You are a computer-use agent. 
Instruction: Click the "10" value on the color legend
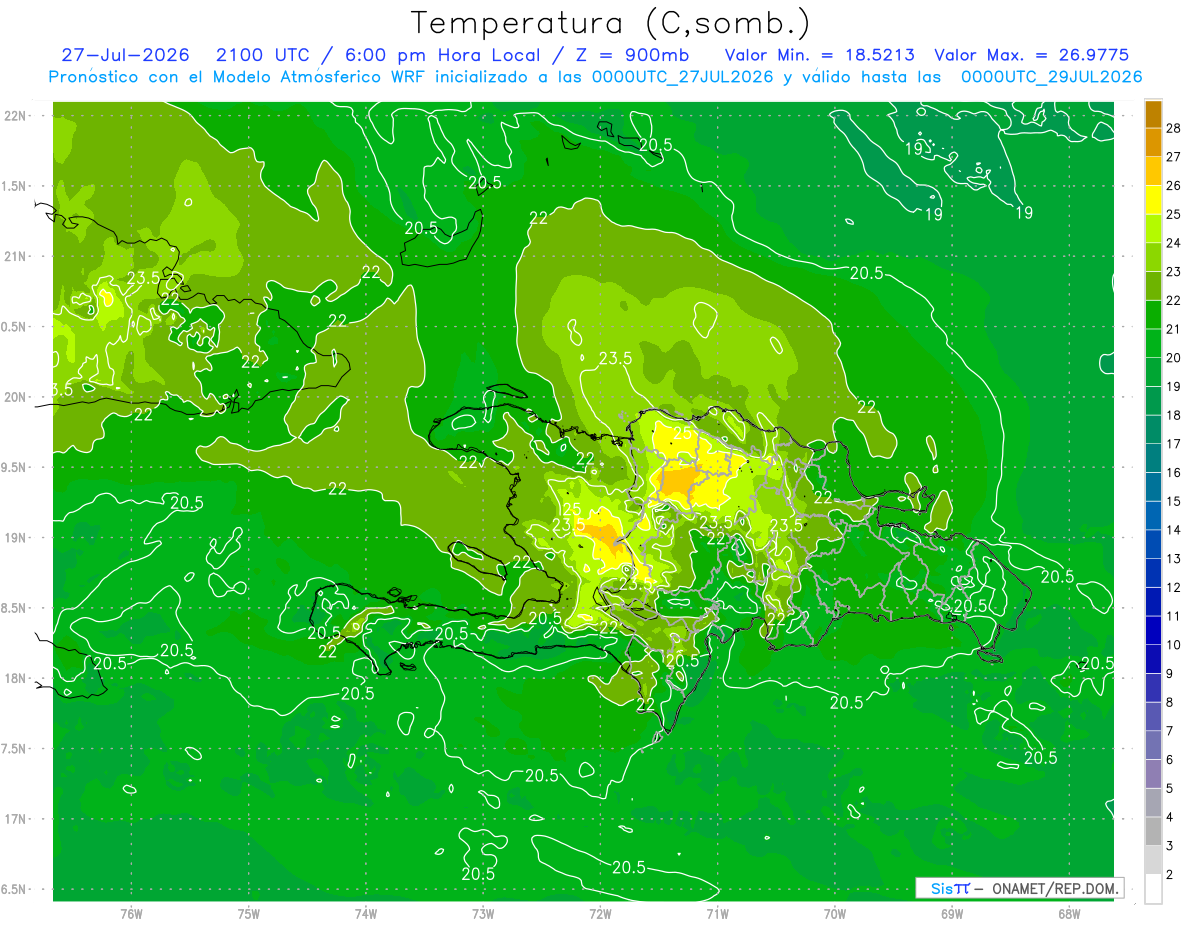[x=1174, y=645]
